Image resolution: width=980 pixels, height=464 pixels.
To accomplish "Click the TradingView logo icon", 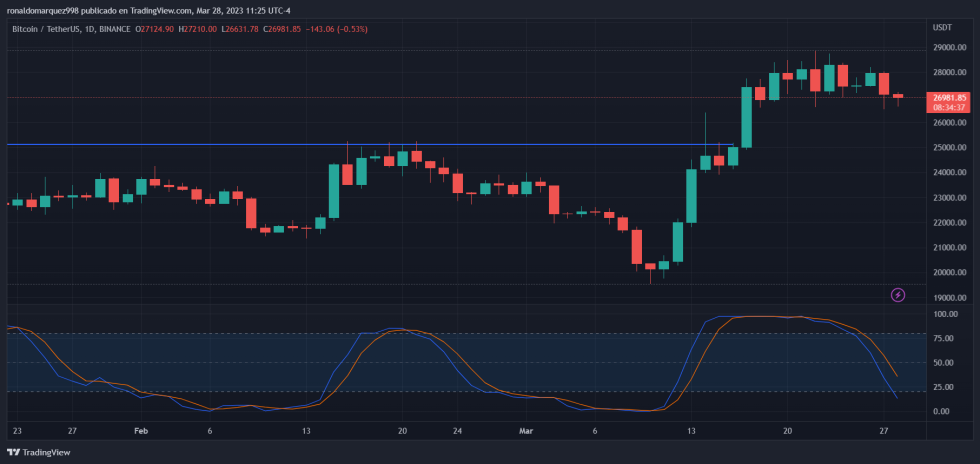I will [14, 452].
